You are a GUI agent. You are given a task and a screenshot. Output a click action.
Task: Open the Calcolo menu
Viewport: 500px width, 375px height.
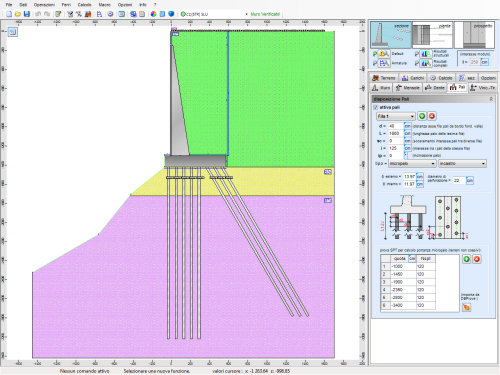click(84, 5)
